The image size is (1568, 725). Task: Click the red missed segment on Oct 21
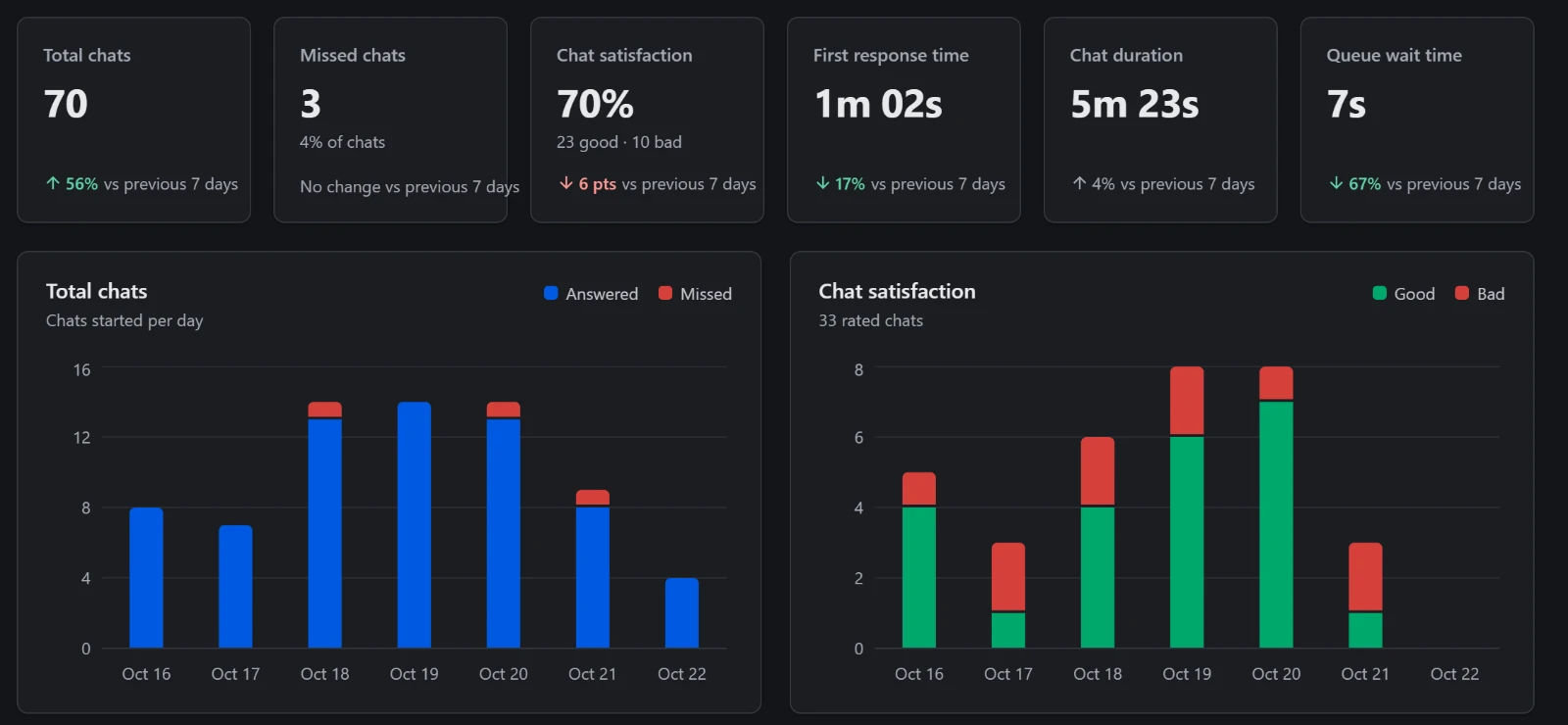593,498
